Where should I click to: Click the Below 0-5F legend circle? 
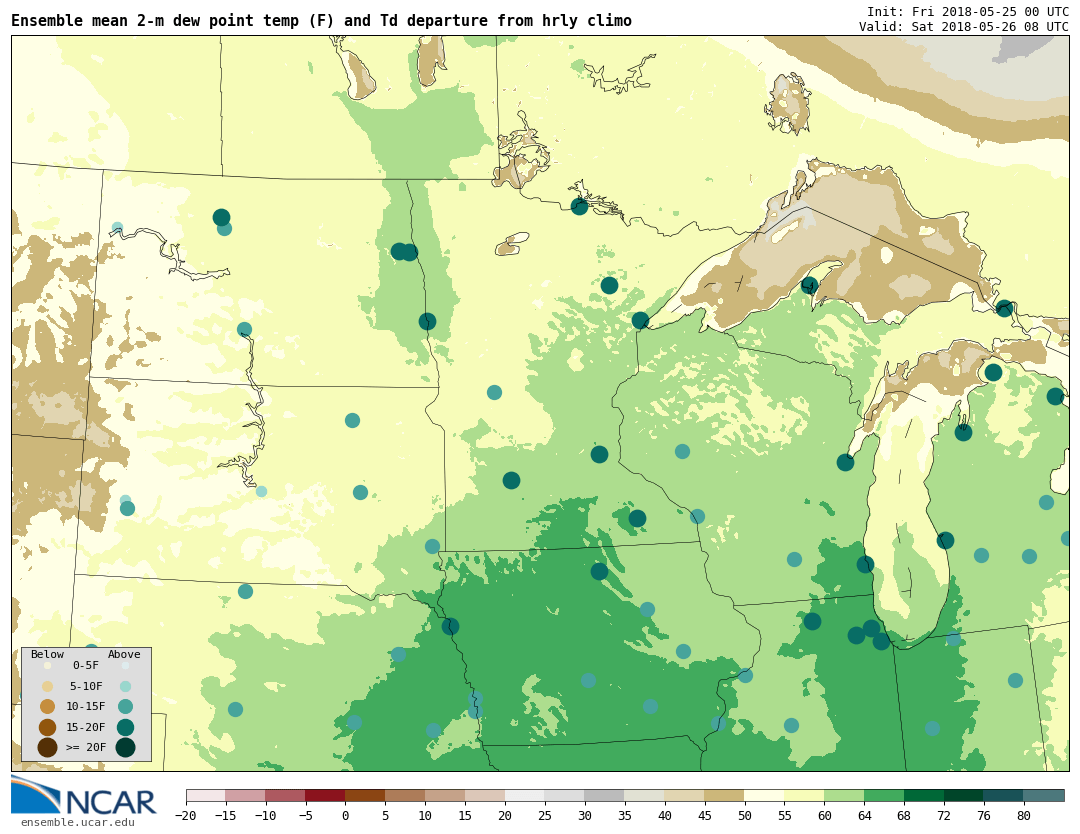click(x=47, y=665)
